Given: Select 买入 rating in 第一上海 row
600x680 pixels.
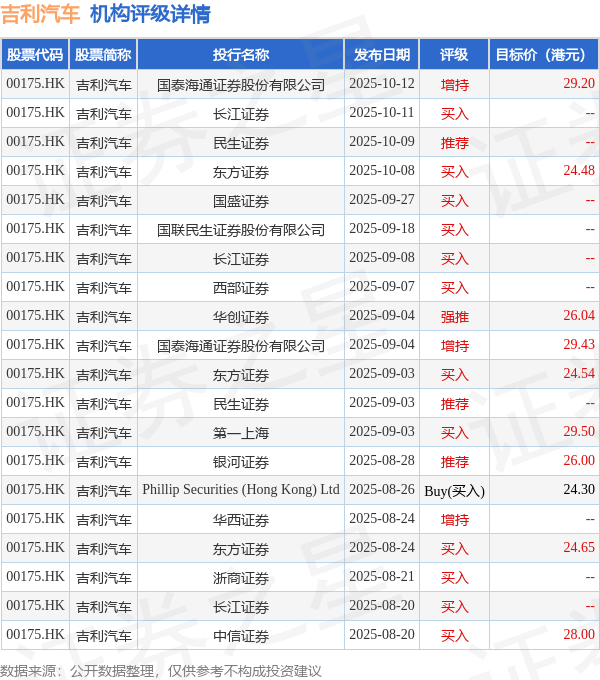Looking at the screenshot, I should tap(455, 433).
